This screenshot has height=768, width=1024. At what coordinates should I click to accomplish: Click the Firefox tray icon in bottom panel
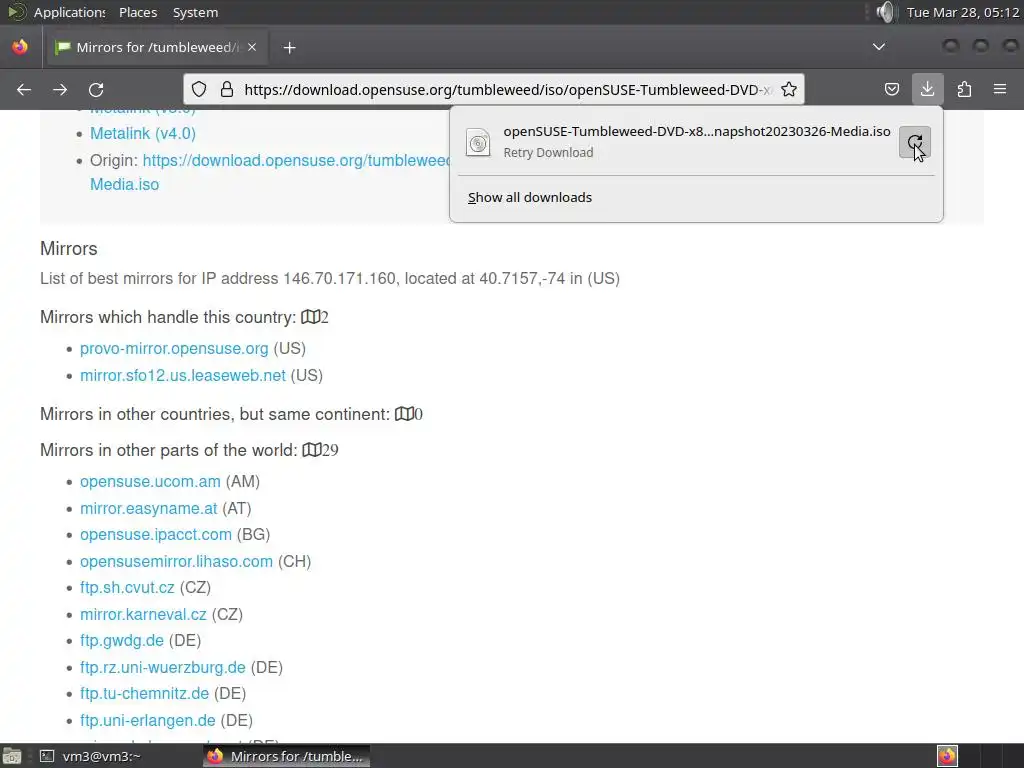(947, 756)
